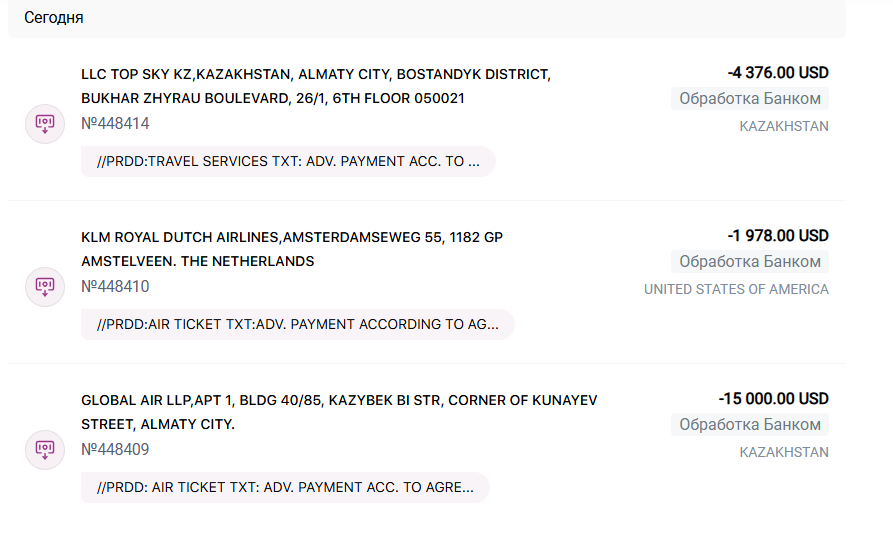Click the -15 000.00 USD amount
The width and height of the screenshot is (893, 551).
tap(773, 398)
